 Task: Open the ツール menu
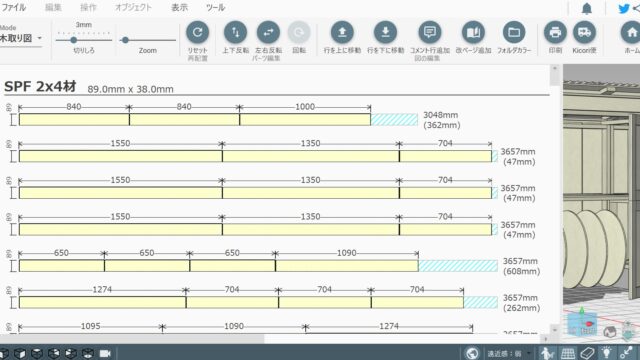[x=216, y=7]
